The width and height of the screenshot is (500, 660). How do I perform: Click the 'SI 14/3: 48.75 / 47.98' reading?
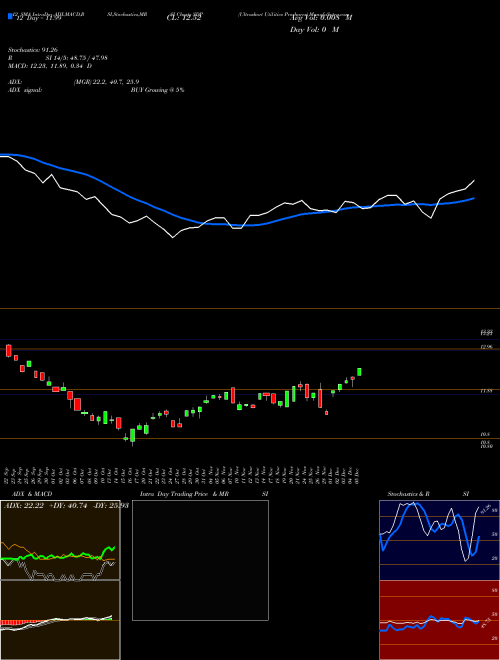tap(77, 58)
